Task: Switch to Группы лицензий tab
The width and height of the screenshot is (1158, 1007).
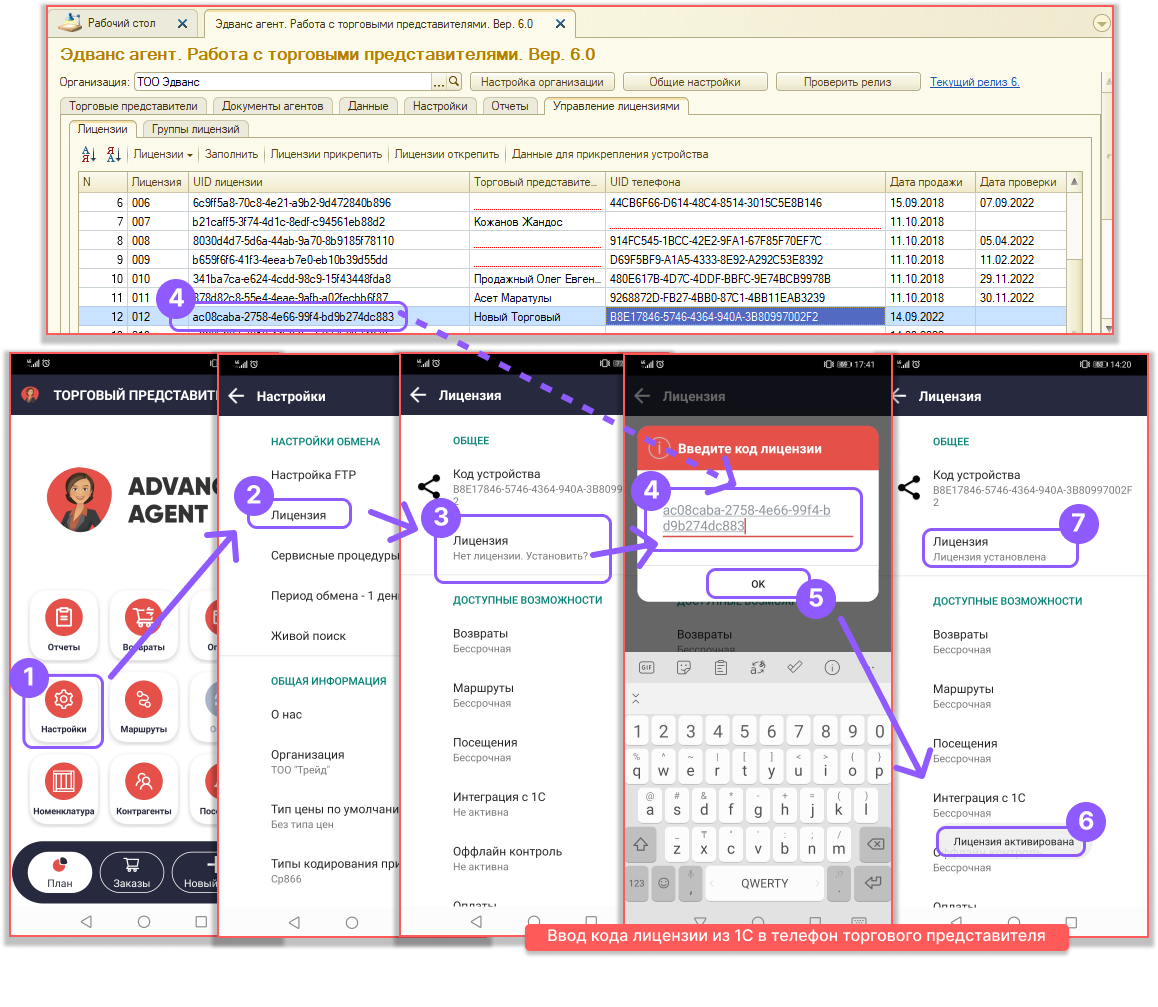Action: [x=196, y=129]
